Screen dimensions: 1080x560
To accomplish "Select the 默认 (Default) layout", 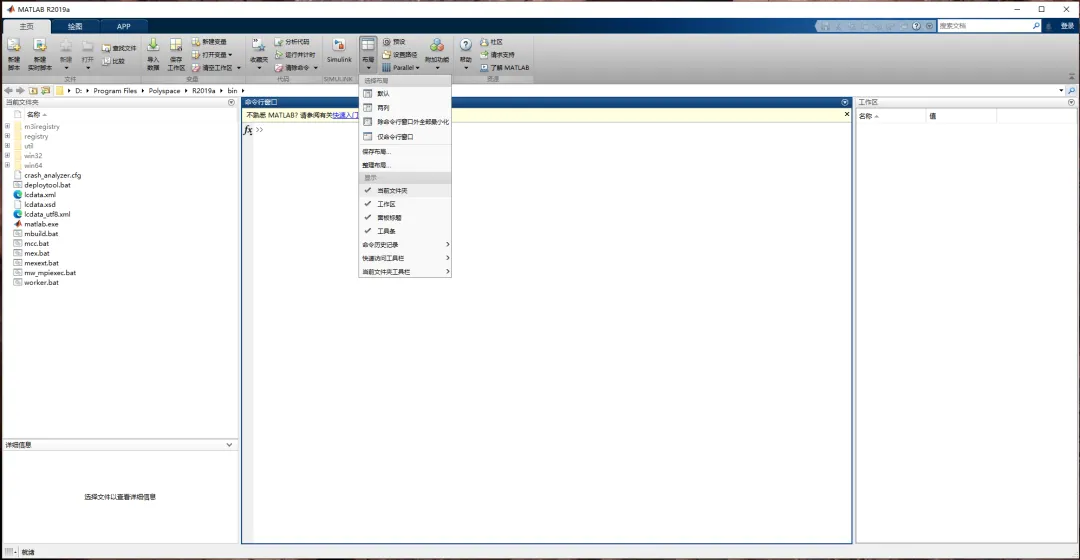I will (x=405, y=94).
